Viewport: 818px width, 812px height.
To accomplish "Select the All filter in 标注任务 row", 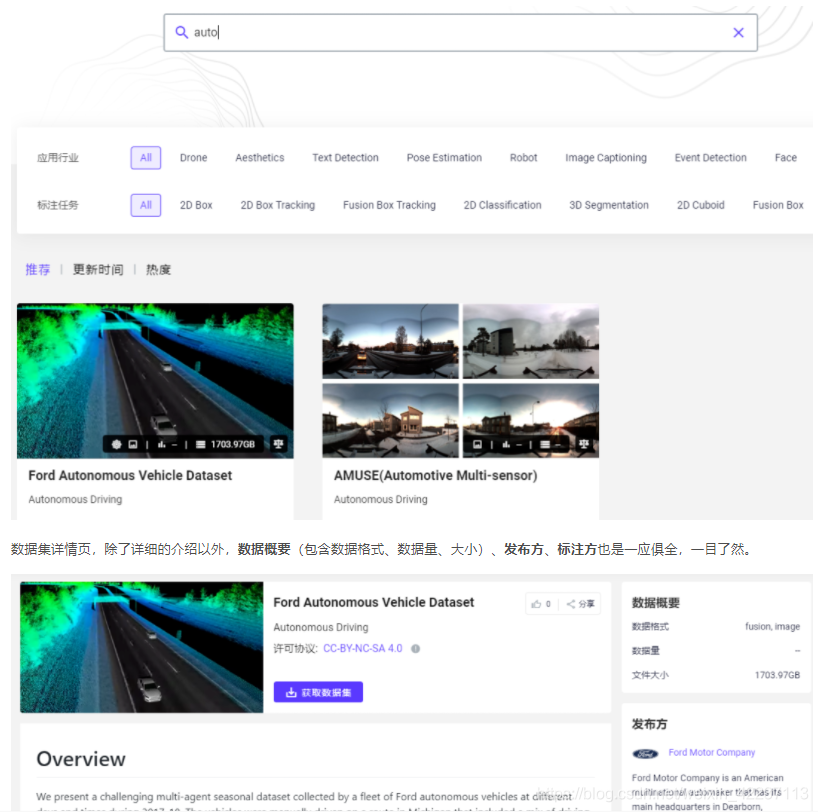I will (146, 205).
